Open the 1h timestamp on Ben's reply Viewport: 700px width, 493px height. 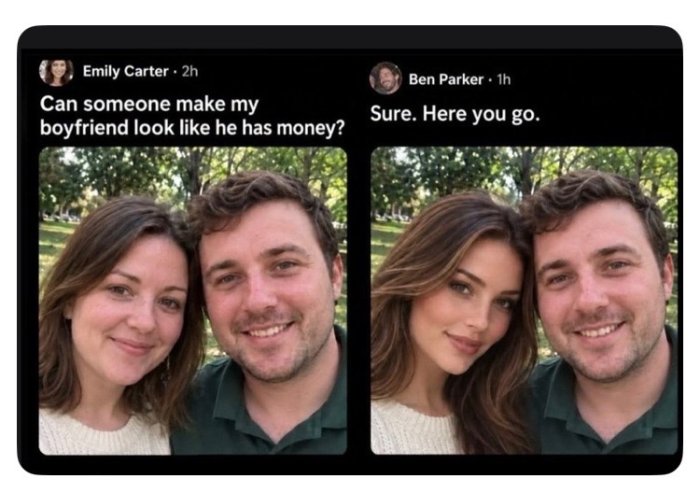coord(504,79)
